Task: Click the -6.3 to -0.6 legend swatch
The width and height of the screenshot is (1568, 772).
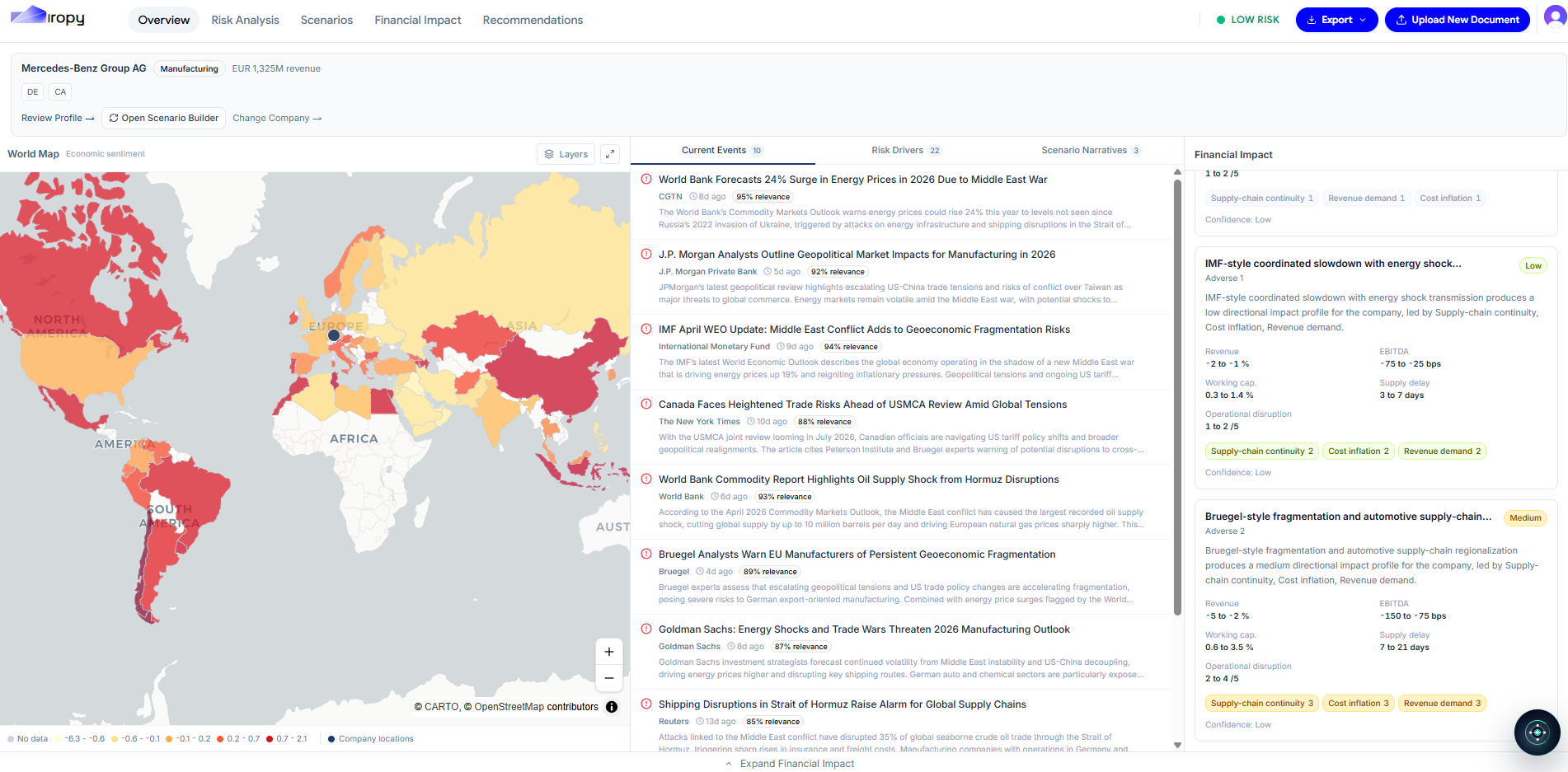Action: coord(59,739)
